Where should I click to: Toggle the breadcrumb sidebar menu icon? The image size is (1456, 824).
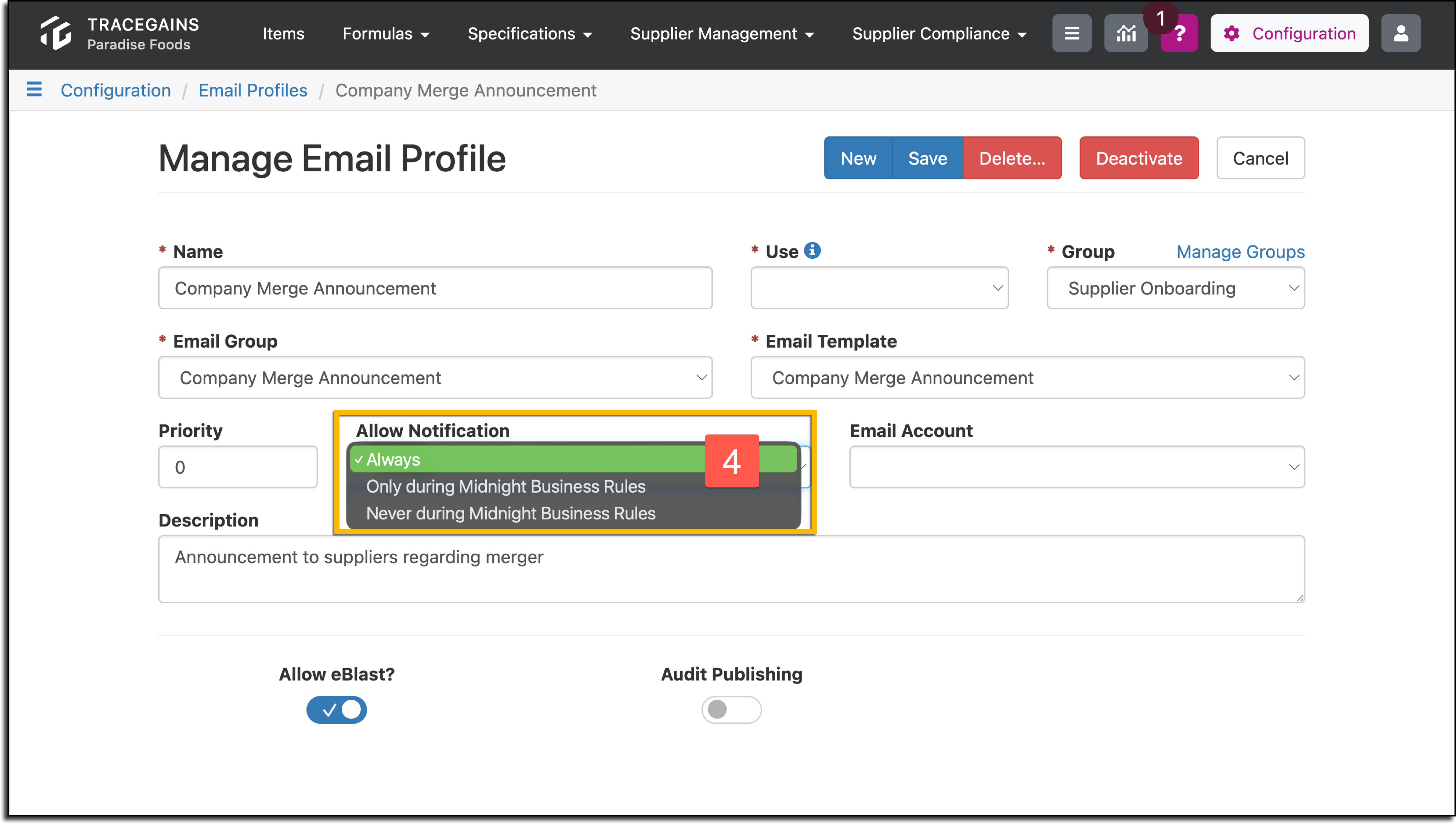(34, 89)
